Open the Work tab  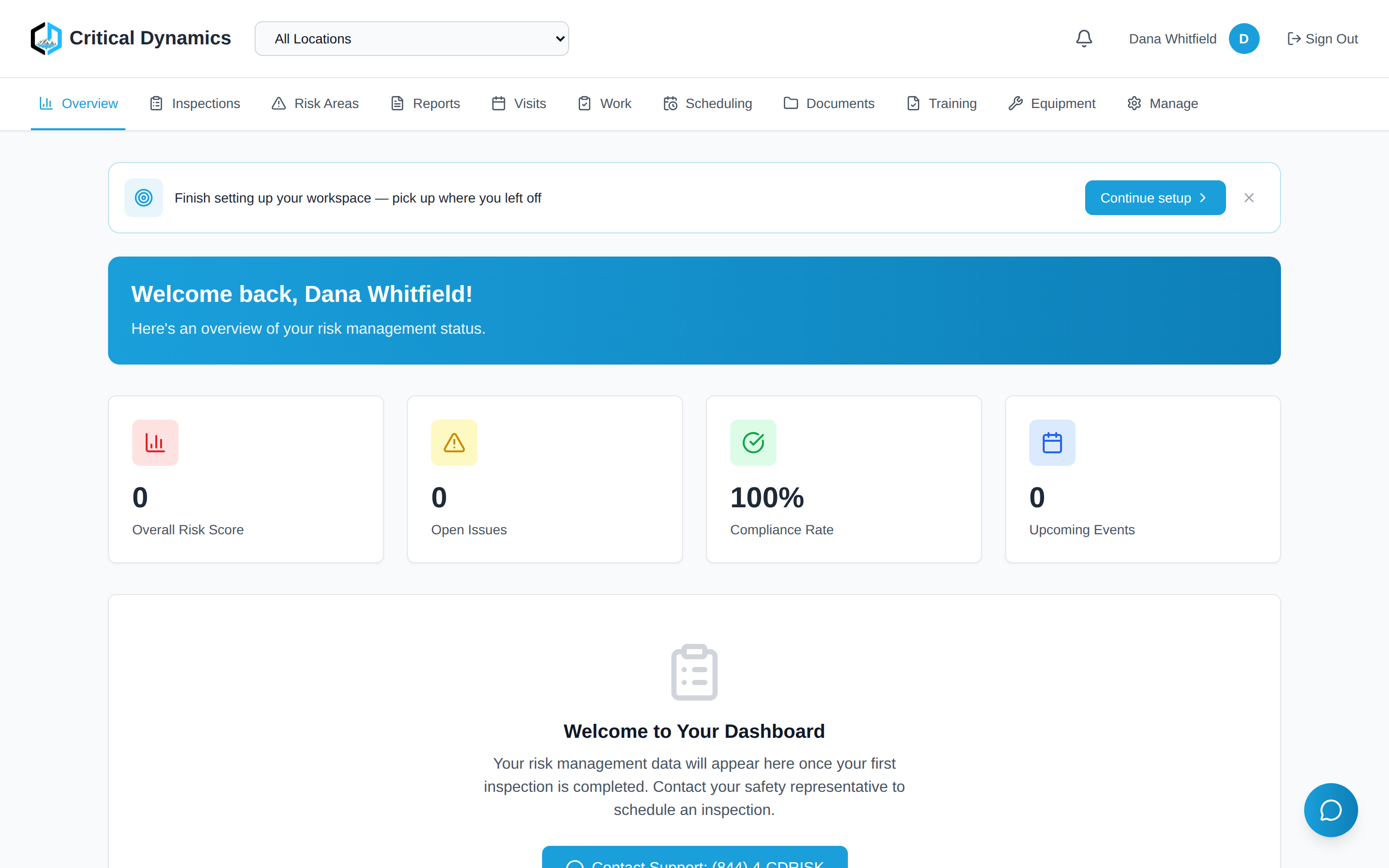tap(604, 103)
